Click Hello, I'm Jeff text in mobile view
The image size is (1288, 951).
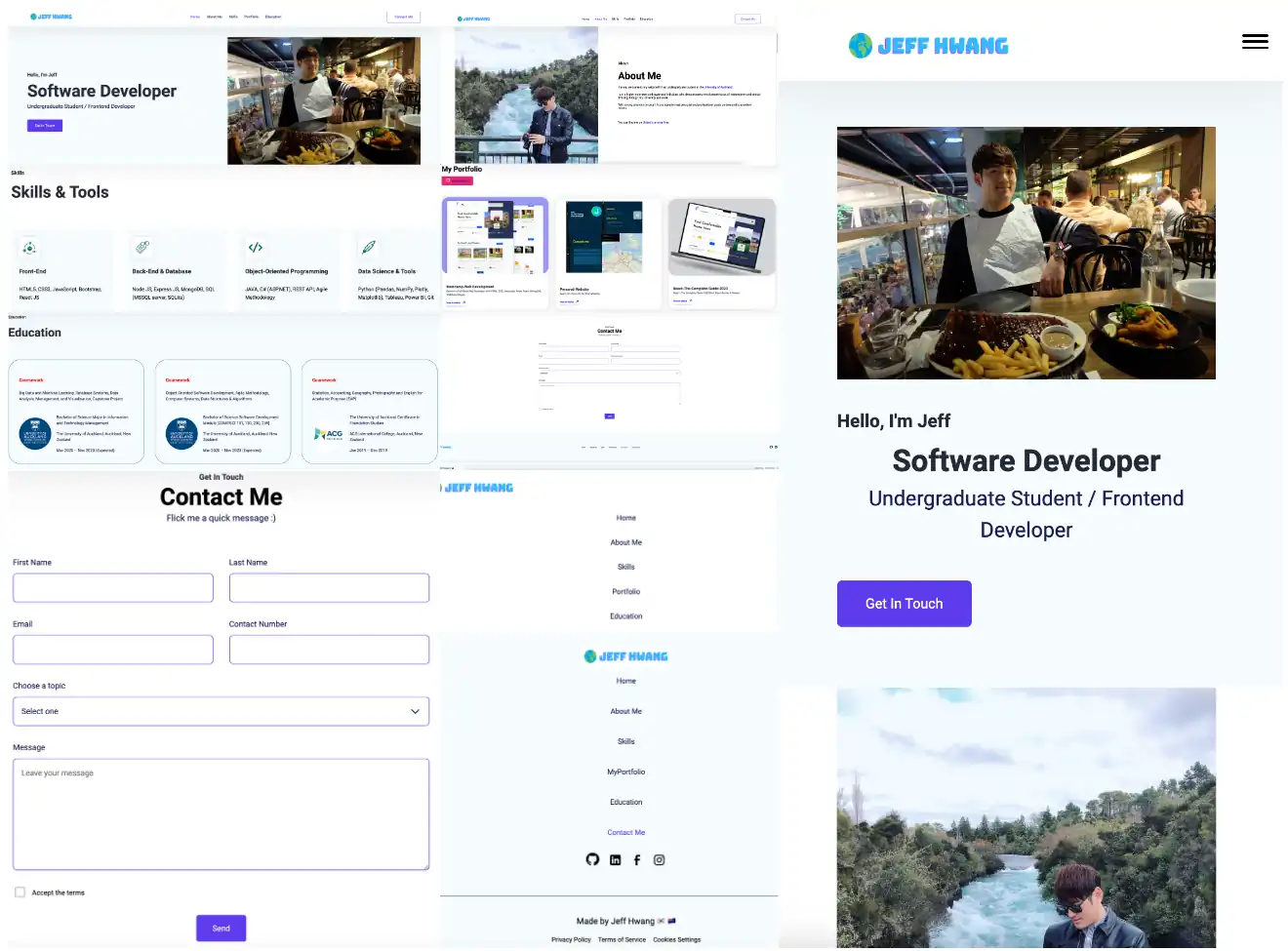pos(894,420)
